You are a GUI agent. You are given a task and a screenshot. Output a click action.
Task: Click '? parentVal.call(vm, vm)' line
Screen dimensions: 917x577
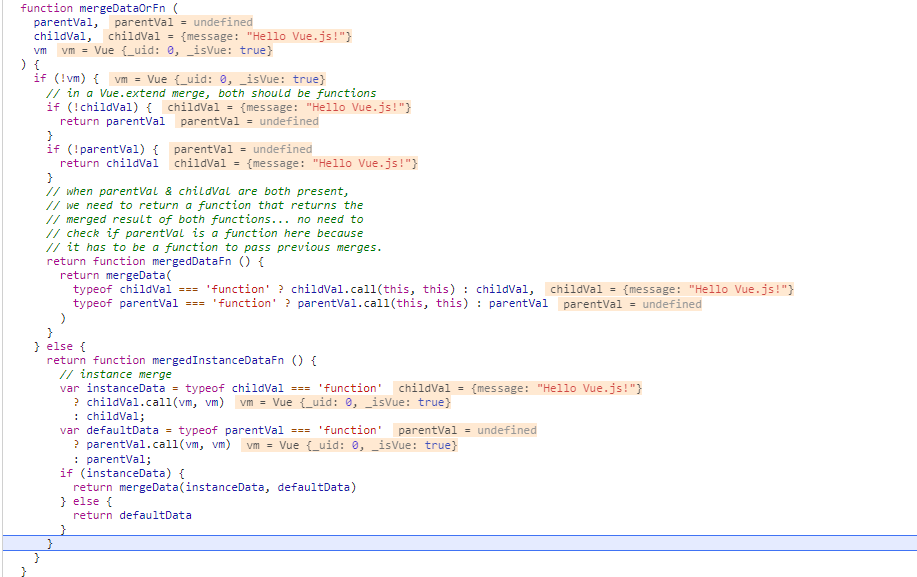152,444
